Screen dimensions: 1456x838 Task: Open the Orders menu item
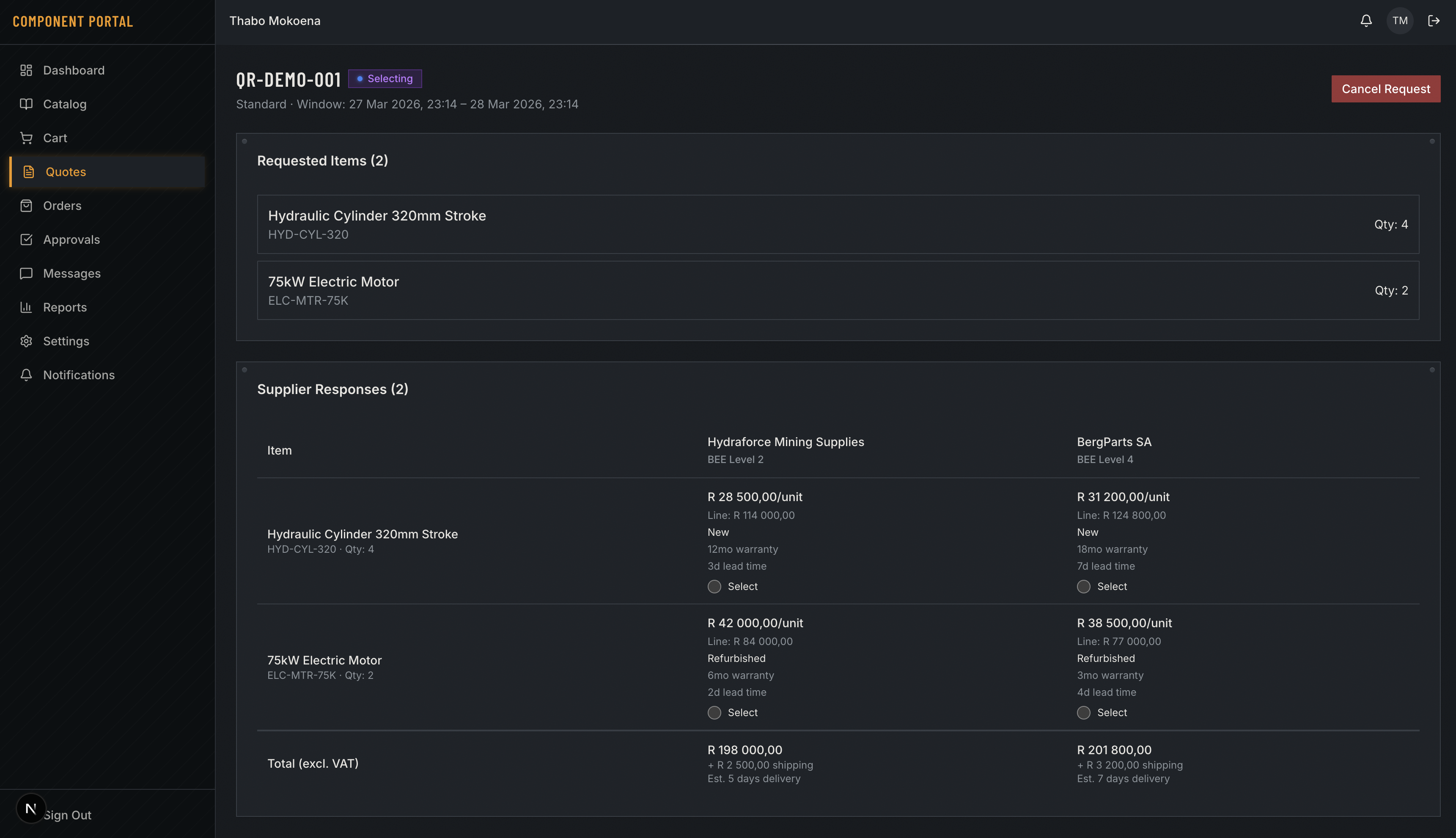[62, 206]
